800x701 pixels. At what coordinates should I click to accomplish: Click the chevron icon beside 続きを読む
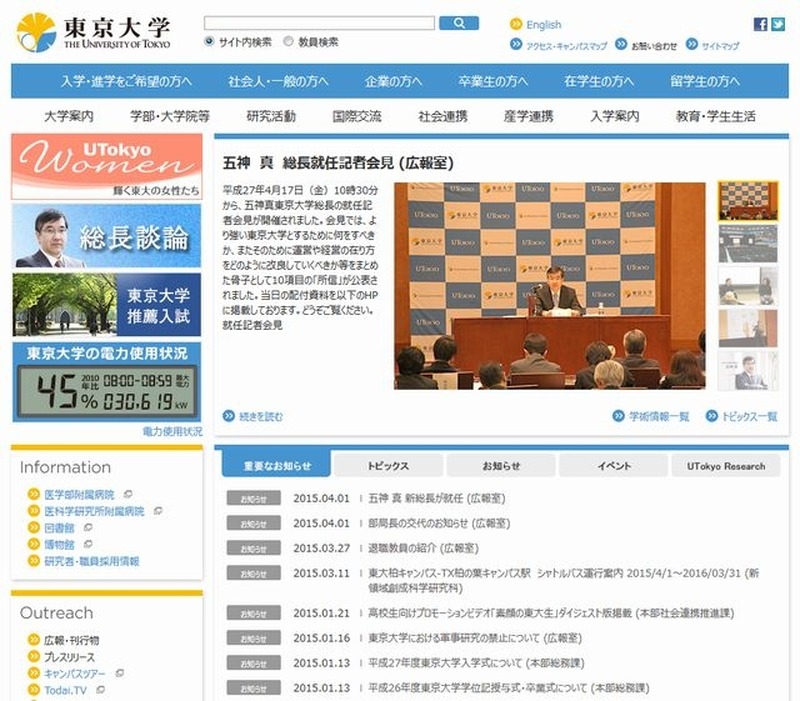(227, 414)
